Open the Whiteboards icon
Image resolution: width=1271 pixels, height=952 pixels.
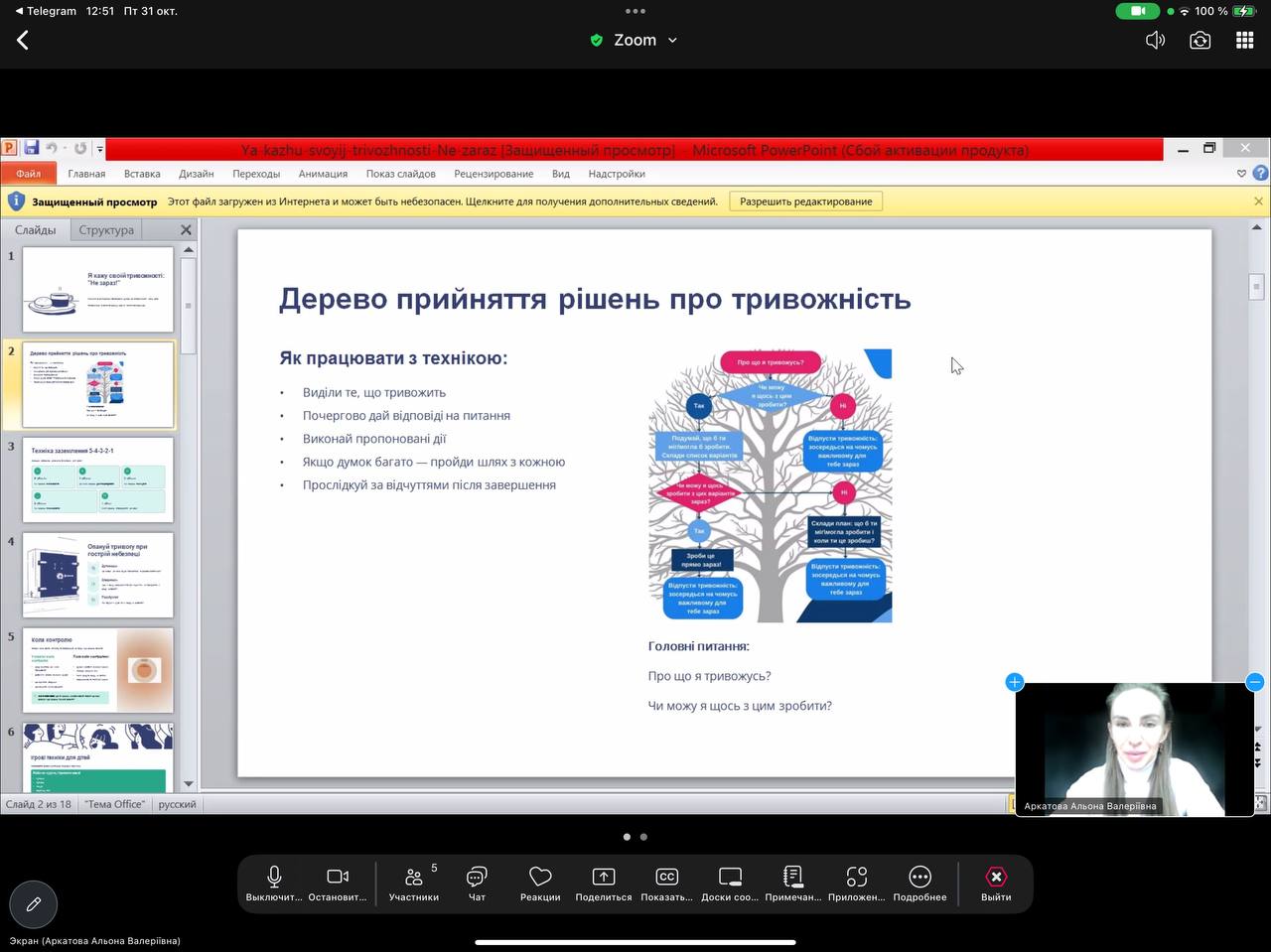click(x=730, y=878)
